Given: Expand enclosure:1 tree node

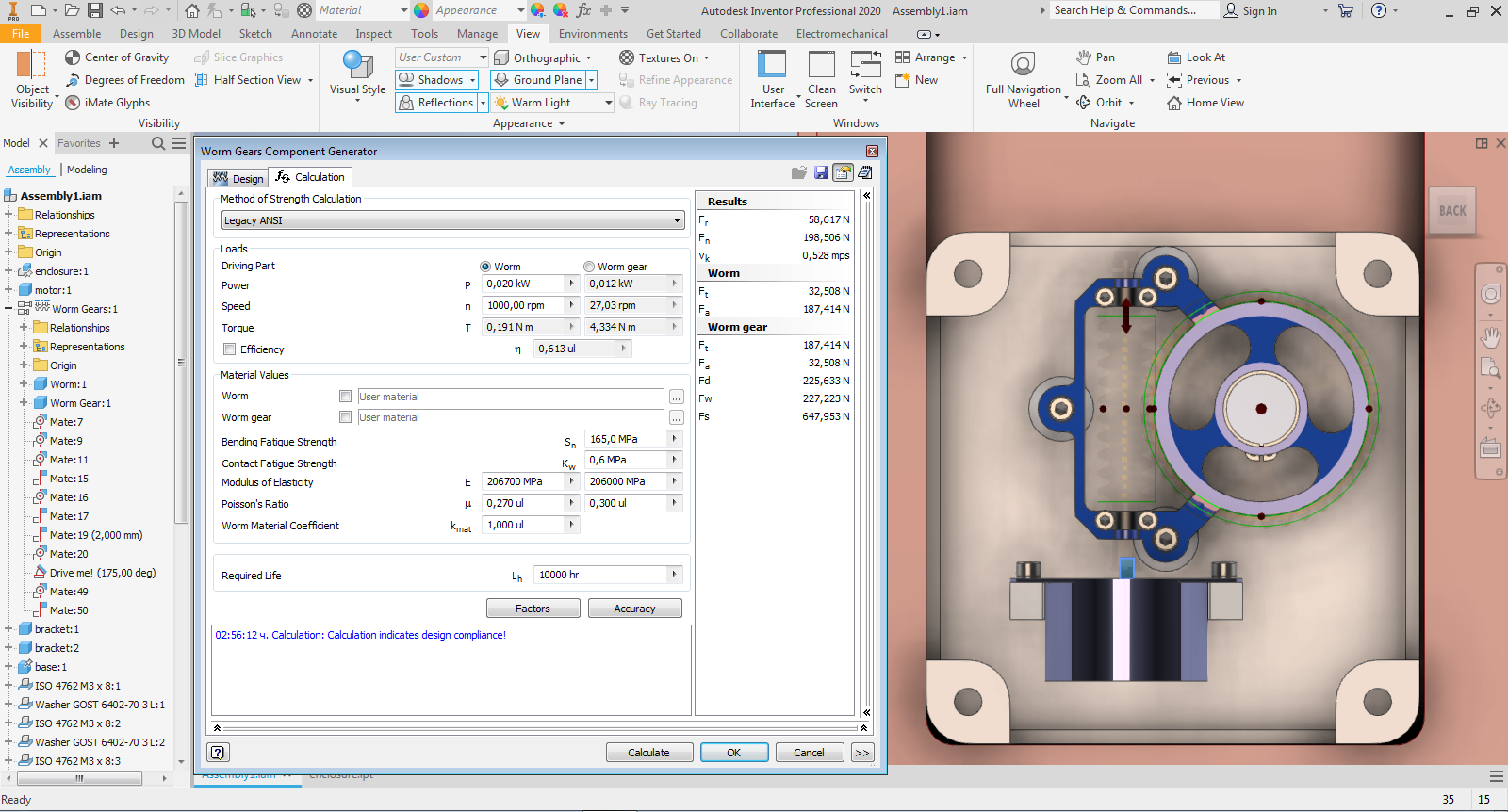Looking at the screenshot, I should click(x=8, y=271).
